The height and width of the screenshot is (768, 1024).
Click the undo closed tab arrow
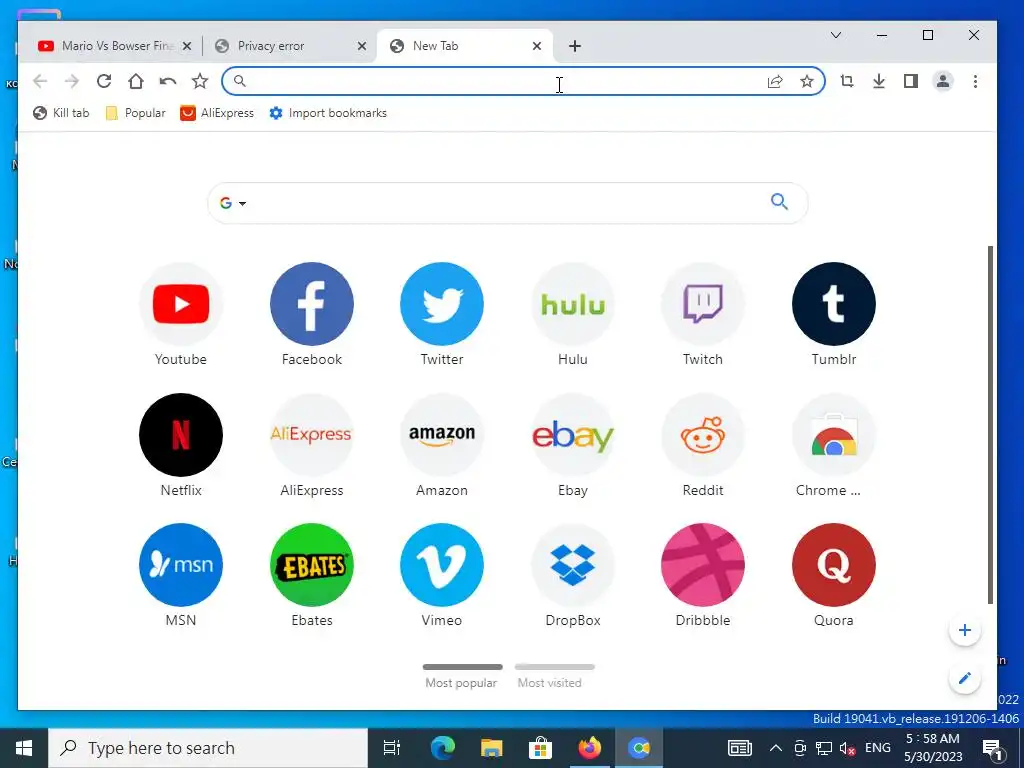click(x=168, y=81)
